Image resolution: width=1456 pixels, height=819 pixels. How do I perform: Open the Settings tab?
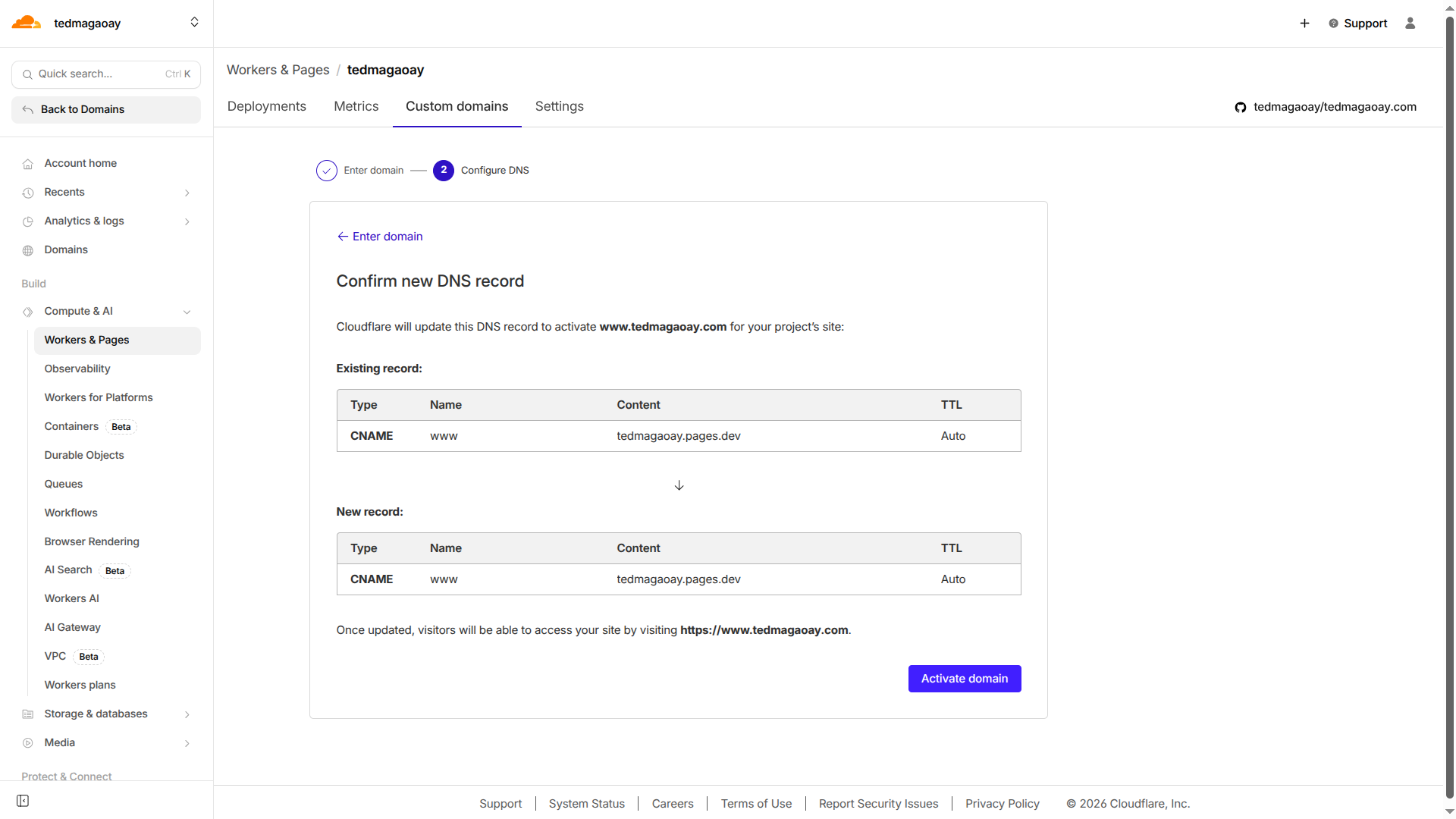point(559,107)
